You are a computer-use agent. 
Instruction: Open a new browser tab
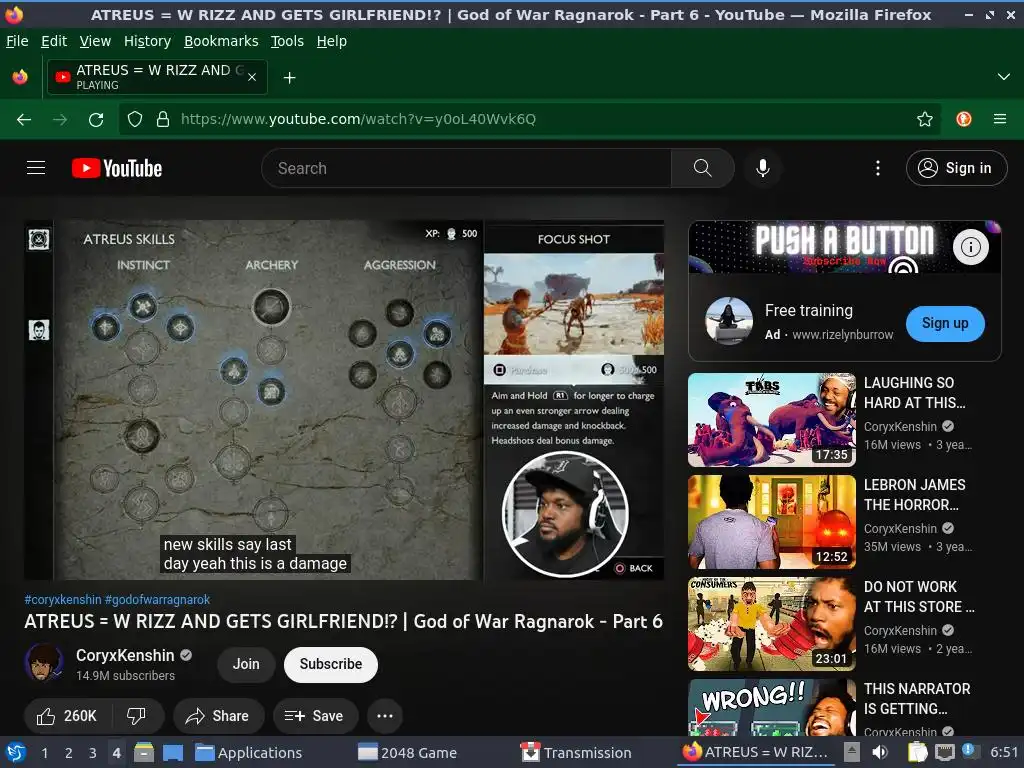289,78
